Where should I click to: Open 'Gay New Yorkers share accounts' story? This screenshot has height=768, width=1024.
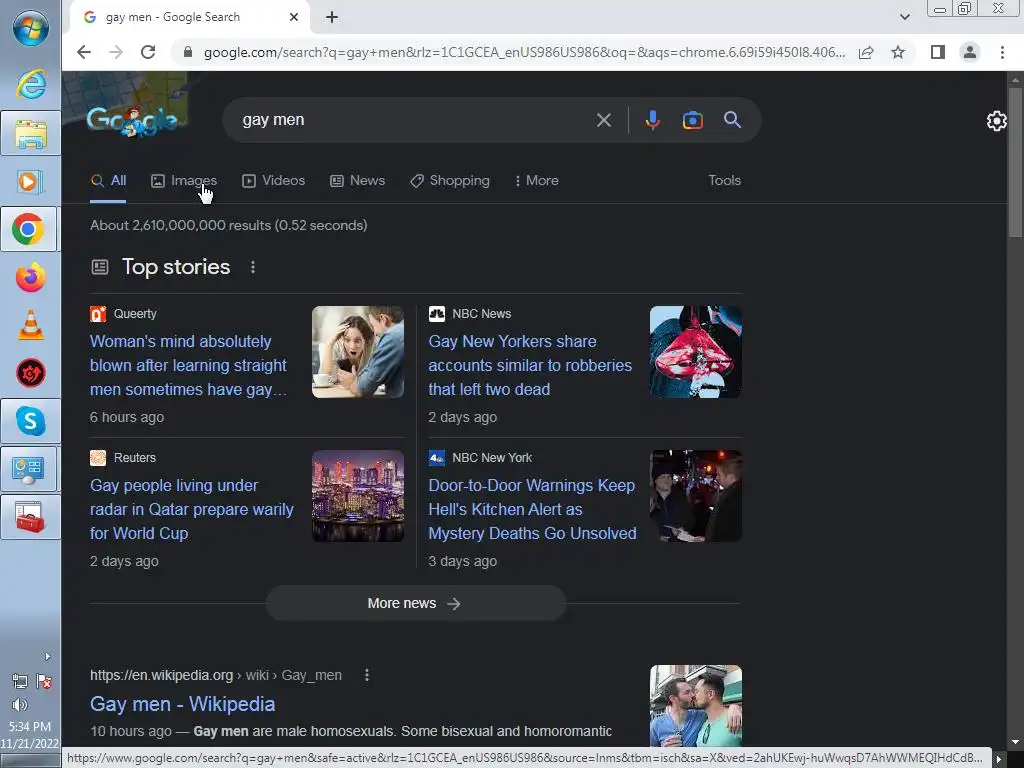530,365
